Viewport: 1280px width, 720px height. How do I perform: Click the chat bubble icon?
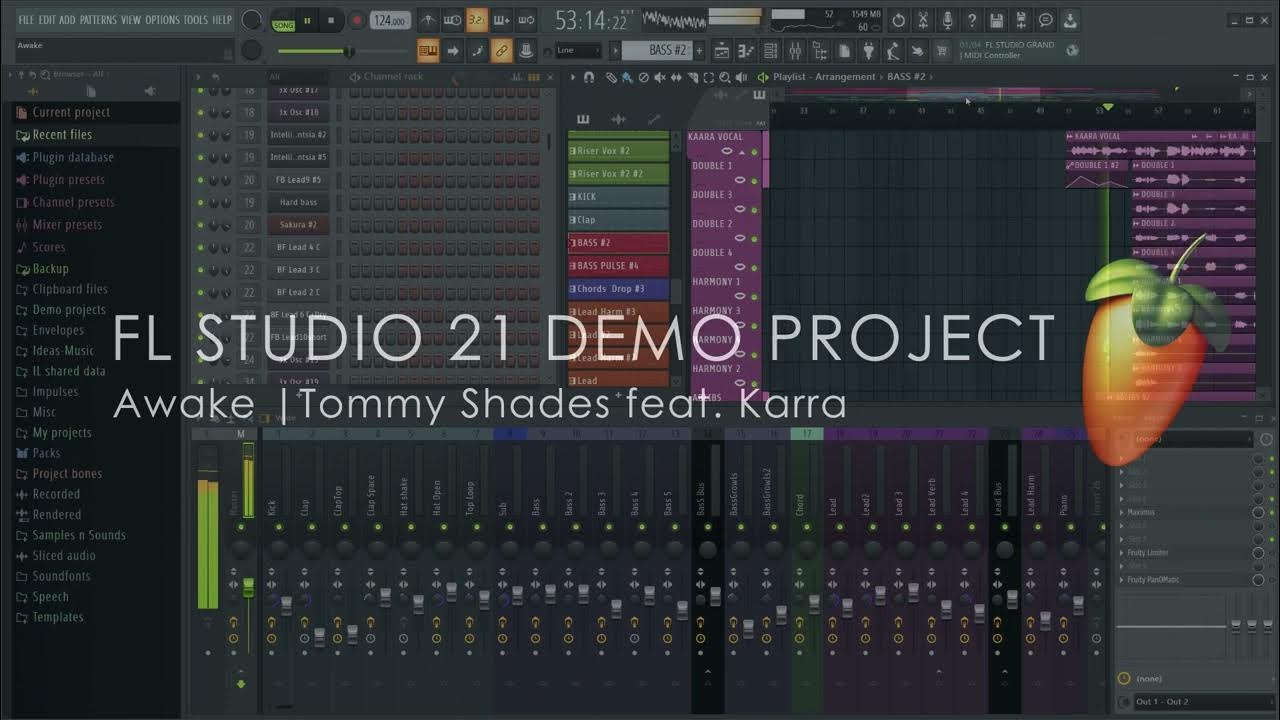pos(1045,20)
